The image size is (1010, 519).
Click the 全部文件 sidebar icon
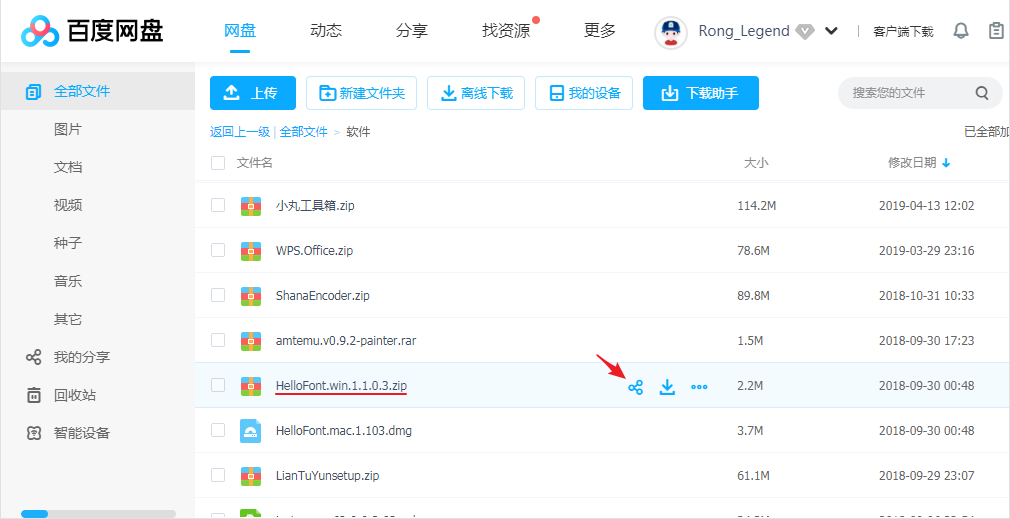tap(33, 91)
